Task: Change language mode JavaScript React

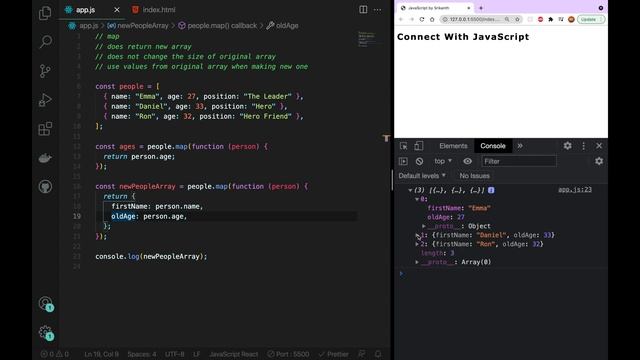Action: point(233,354)
